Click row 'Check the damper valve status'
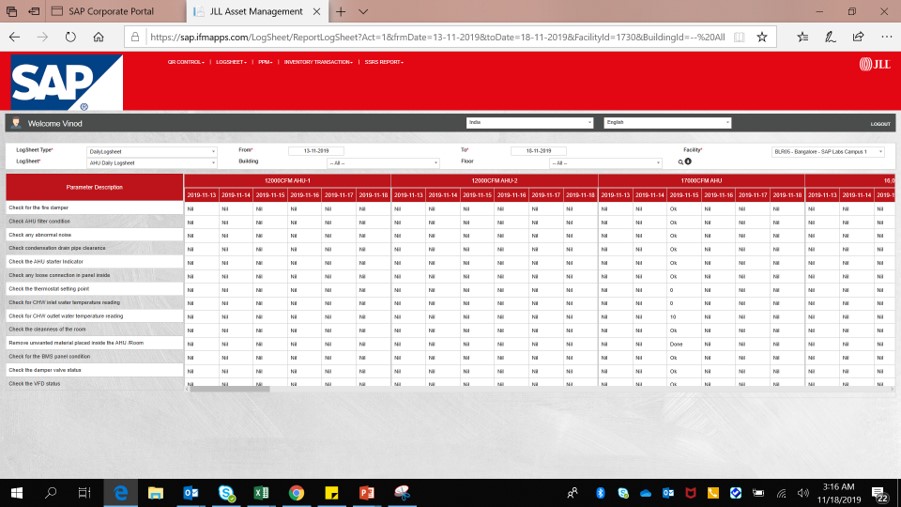This screenshot has width=901, height=507. [94, 370]
